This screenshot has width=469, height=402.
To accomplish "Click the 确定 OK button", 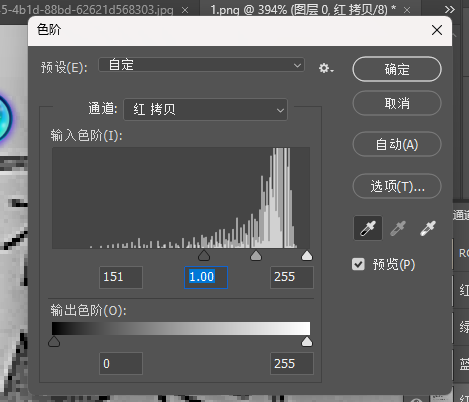I will click(397, 69).
